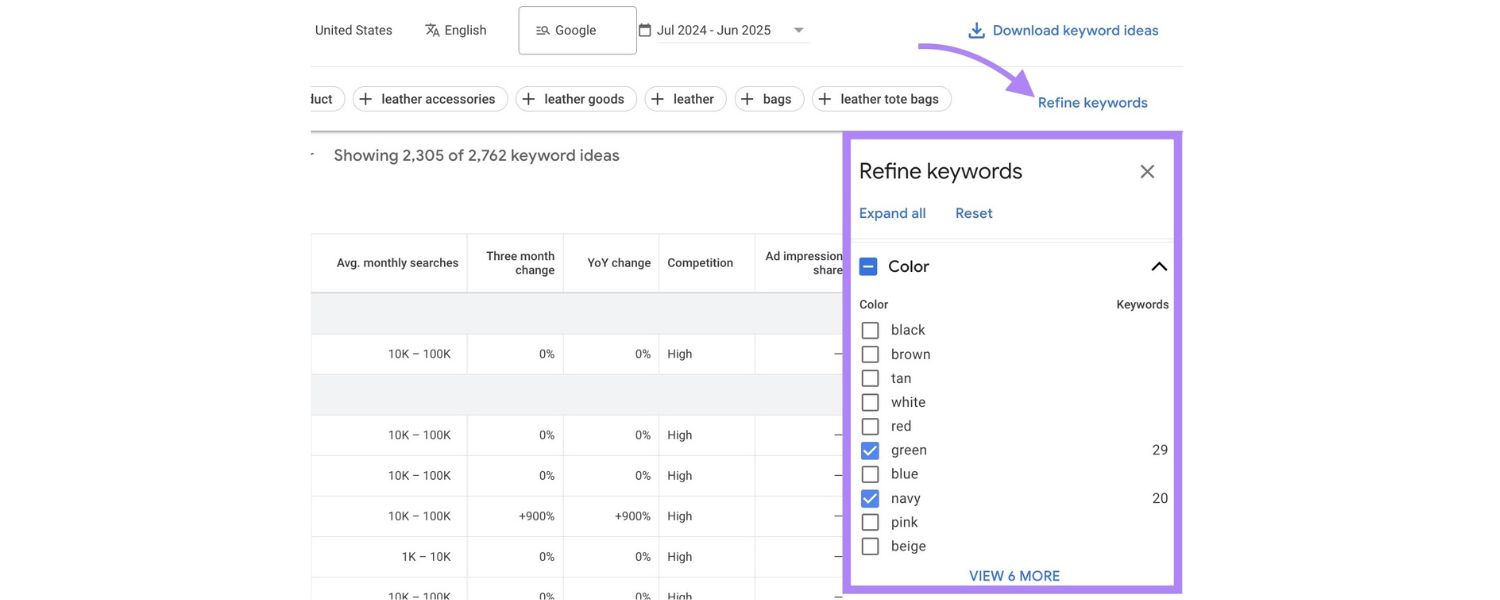
Task: Click the plus icon on leather goods chip
Action: point(529,99)
